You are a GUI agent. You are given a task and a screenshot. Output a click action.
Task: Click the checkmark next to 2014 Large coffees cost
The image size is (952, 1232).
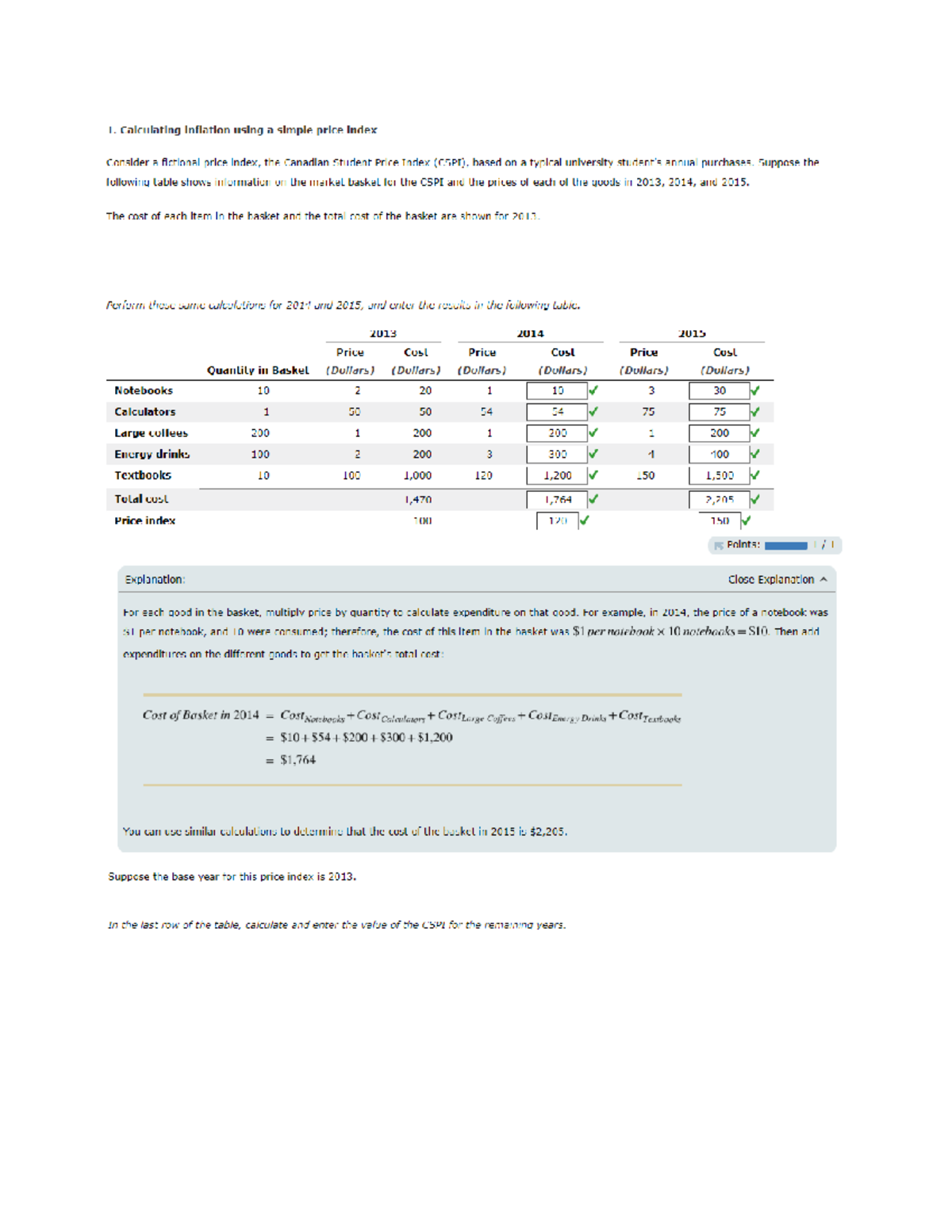click(593, 434)
